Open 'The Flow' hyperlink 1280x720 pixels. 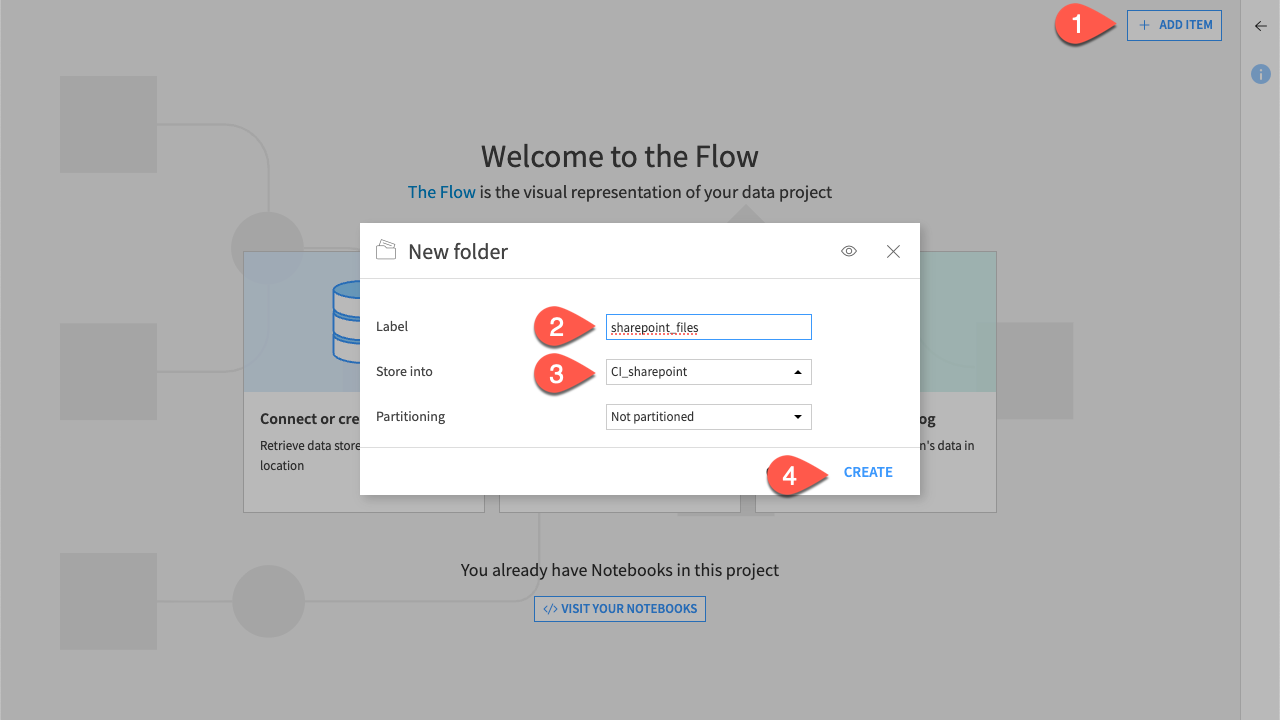[x=441, y=191]
